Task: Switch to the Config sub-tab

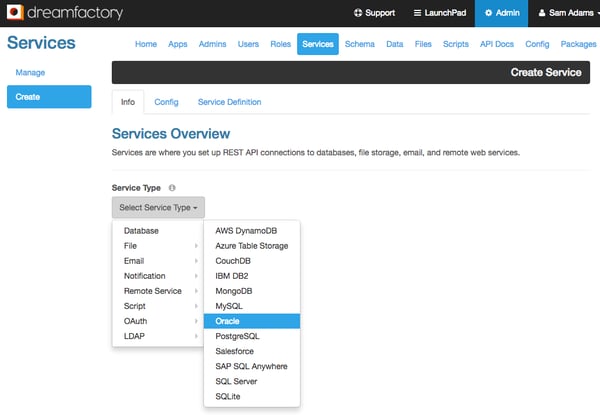Action: 166,102
